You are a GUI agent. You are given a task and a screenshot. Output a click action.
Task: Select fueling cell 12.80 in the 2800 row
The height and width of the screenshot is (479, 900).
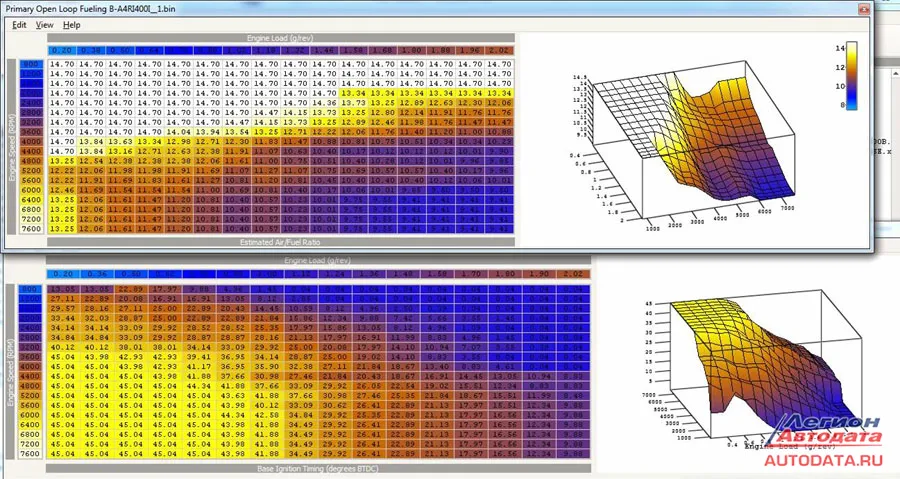[382, 112]
